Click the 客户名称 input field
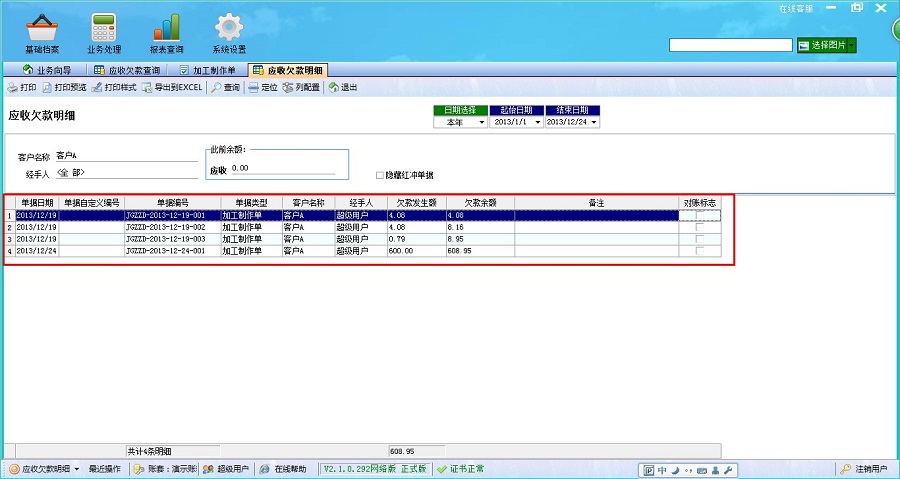This screenshot has height=479, width=900. (x=126, y=156)
